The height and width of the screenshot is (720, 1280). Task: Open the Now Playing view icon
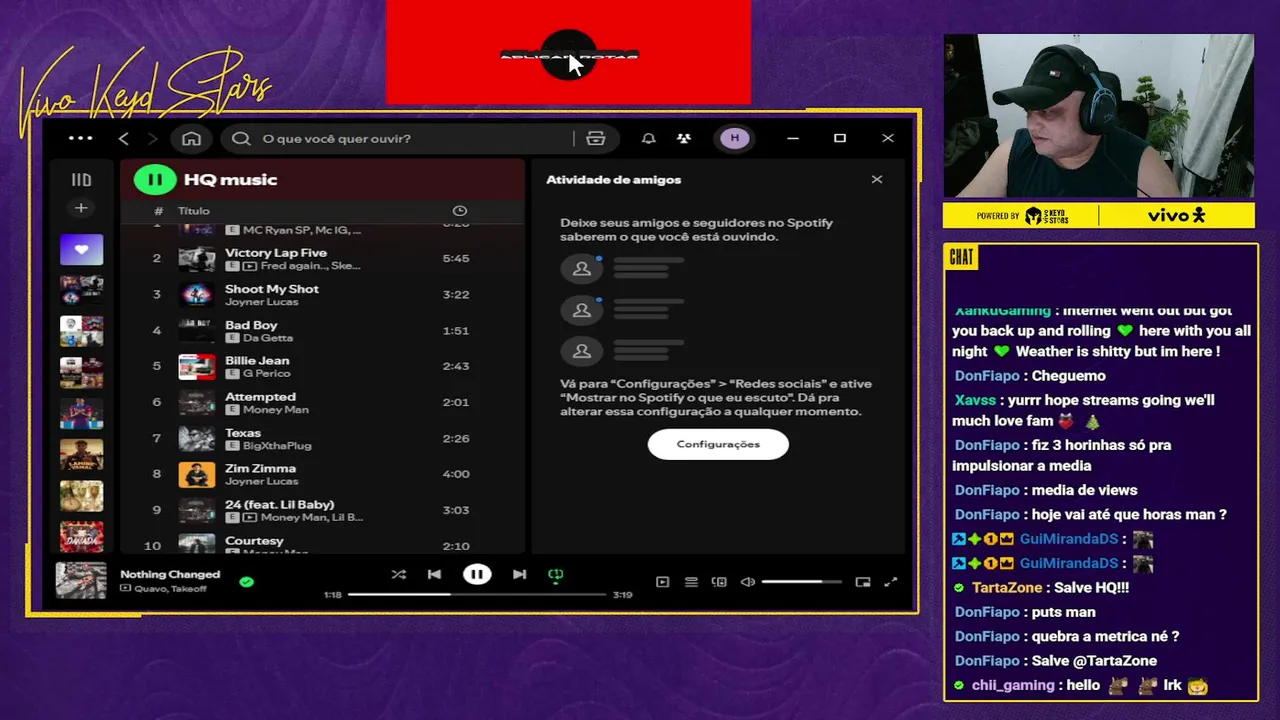[x=662, y=582]
